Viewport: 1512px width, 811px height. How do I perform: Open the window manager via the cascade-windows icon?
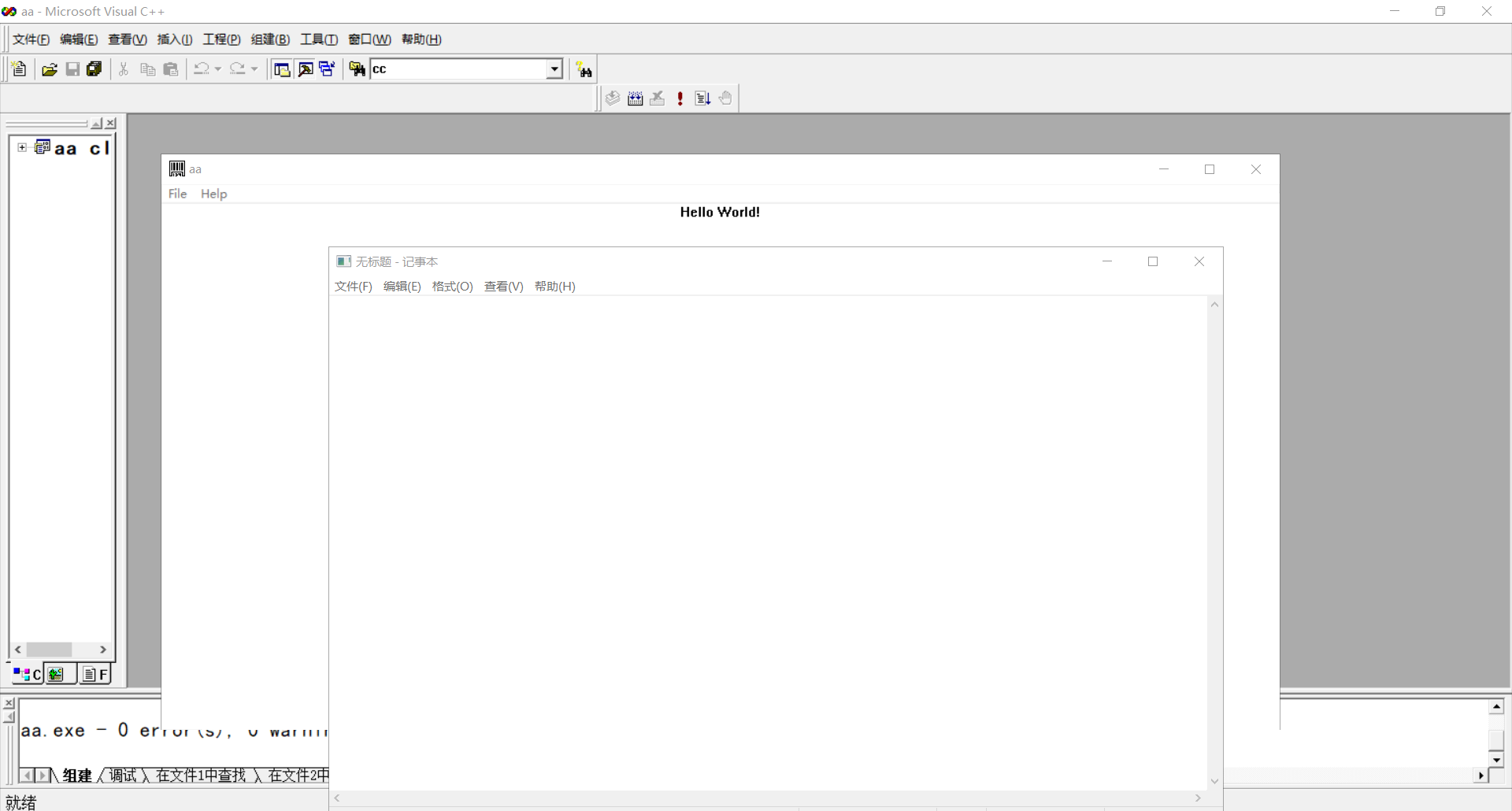click(326, 69)
